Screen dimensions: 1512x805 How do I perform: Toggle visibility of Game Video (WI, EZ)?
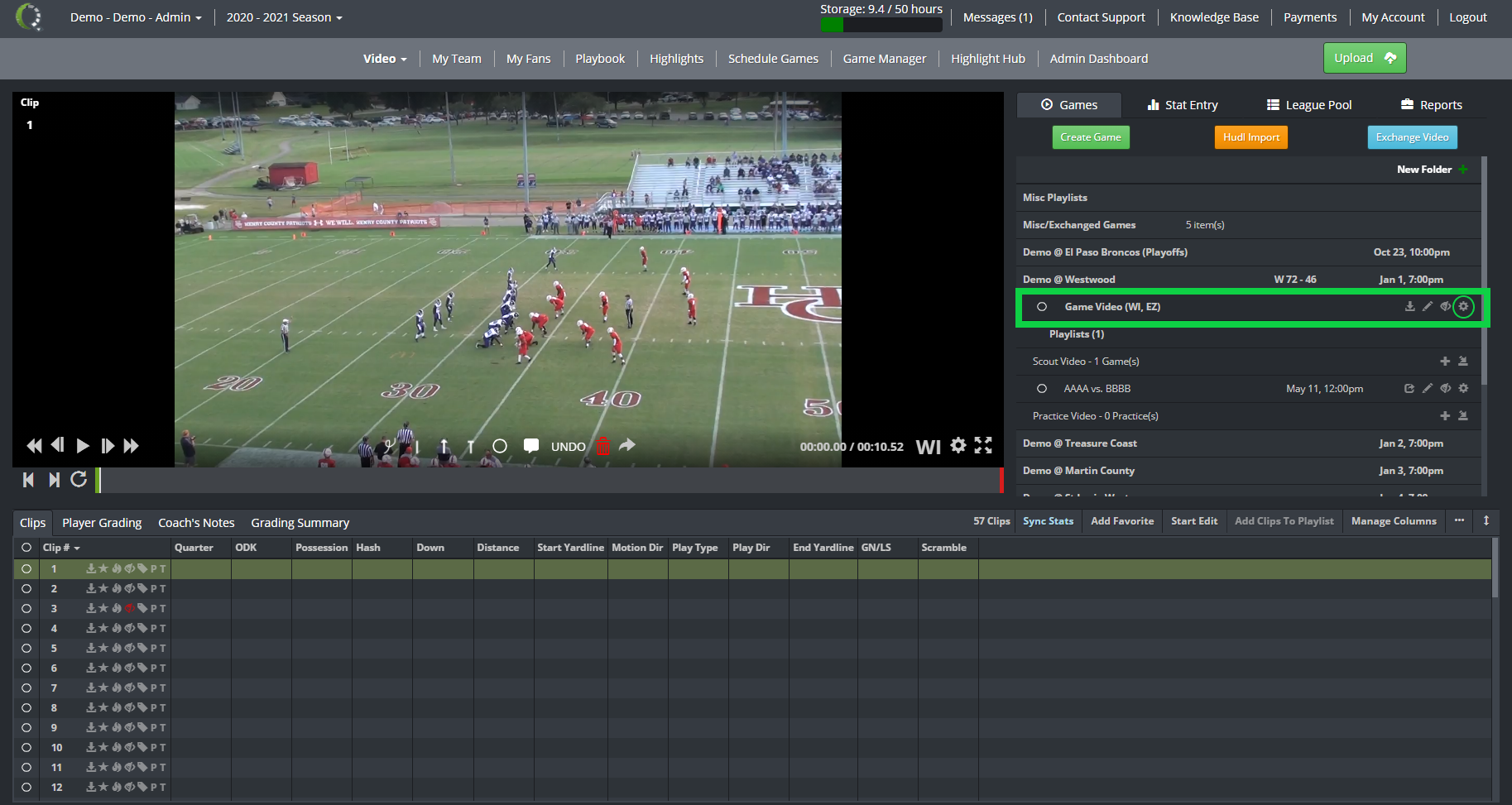(x=1445, y=306)
